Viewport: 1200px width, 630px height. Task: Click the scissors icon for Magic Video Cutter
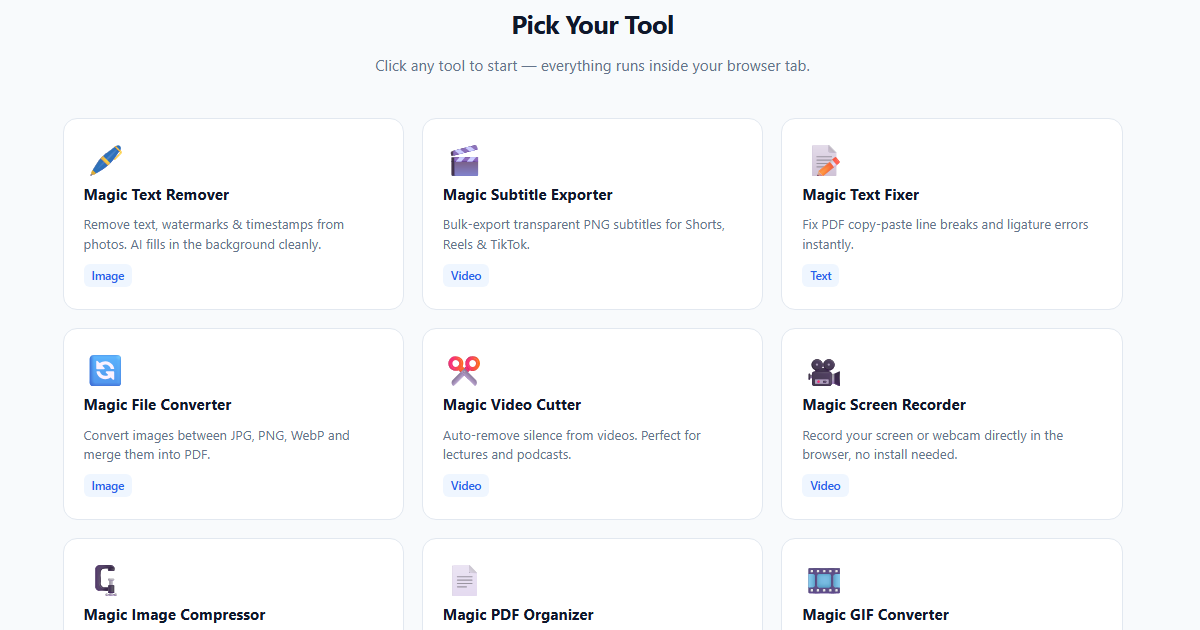coord(464,370)
